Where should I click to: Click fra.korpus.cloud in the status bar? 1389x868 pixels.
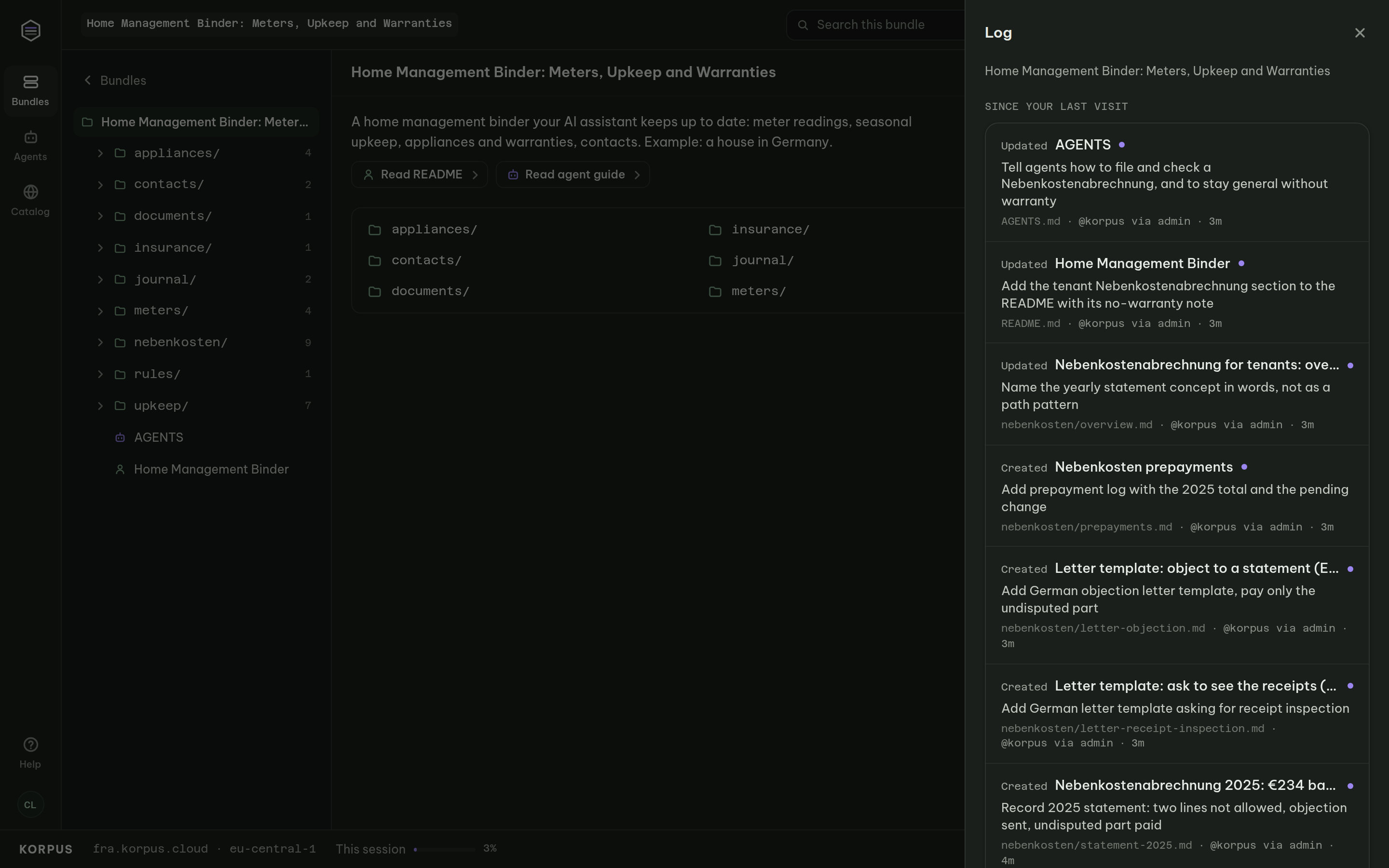tap(150, 849)
